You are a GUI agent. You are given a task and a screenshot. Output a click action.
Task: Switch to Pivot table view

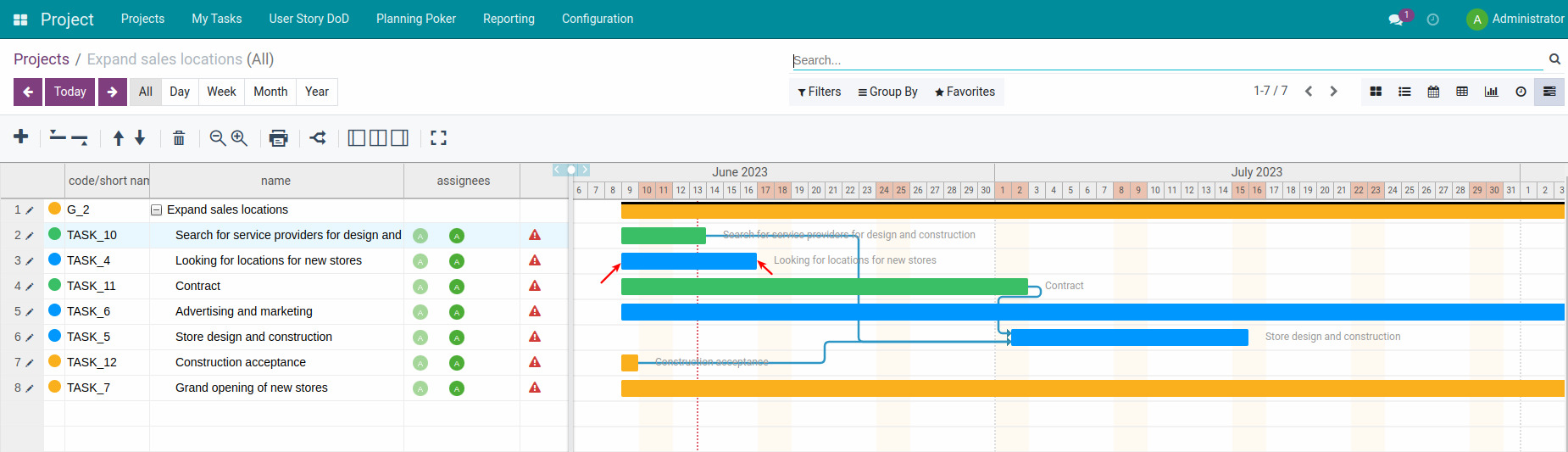[1462, 92]
